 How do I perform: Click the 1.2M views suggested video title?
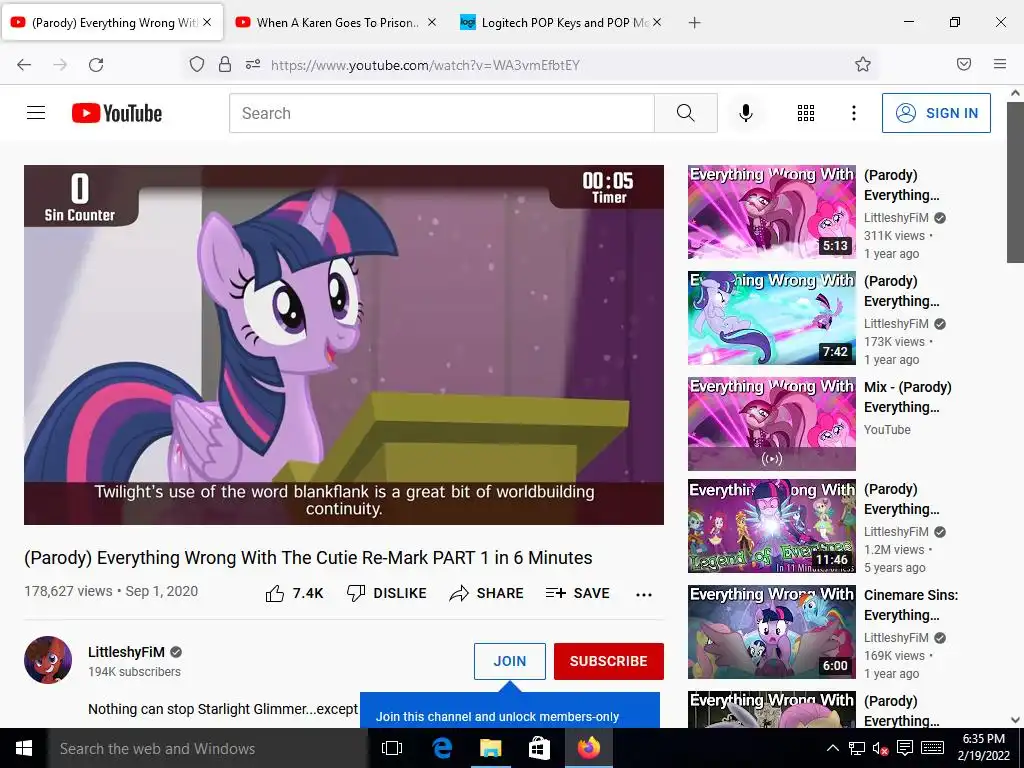click(x=902, y=499)
